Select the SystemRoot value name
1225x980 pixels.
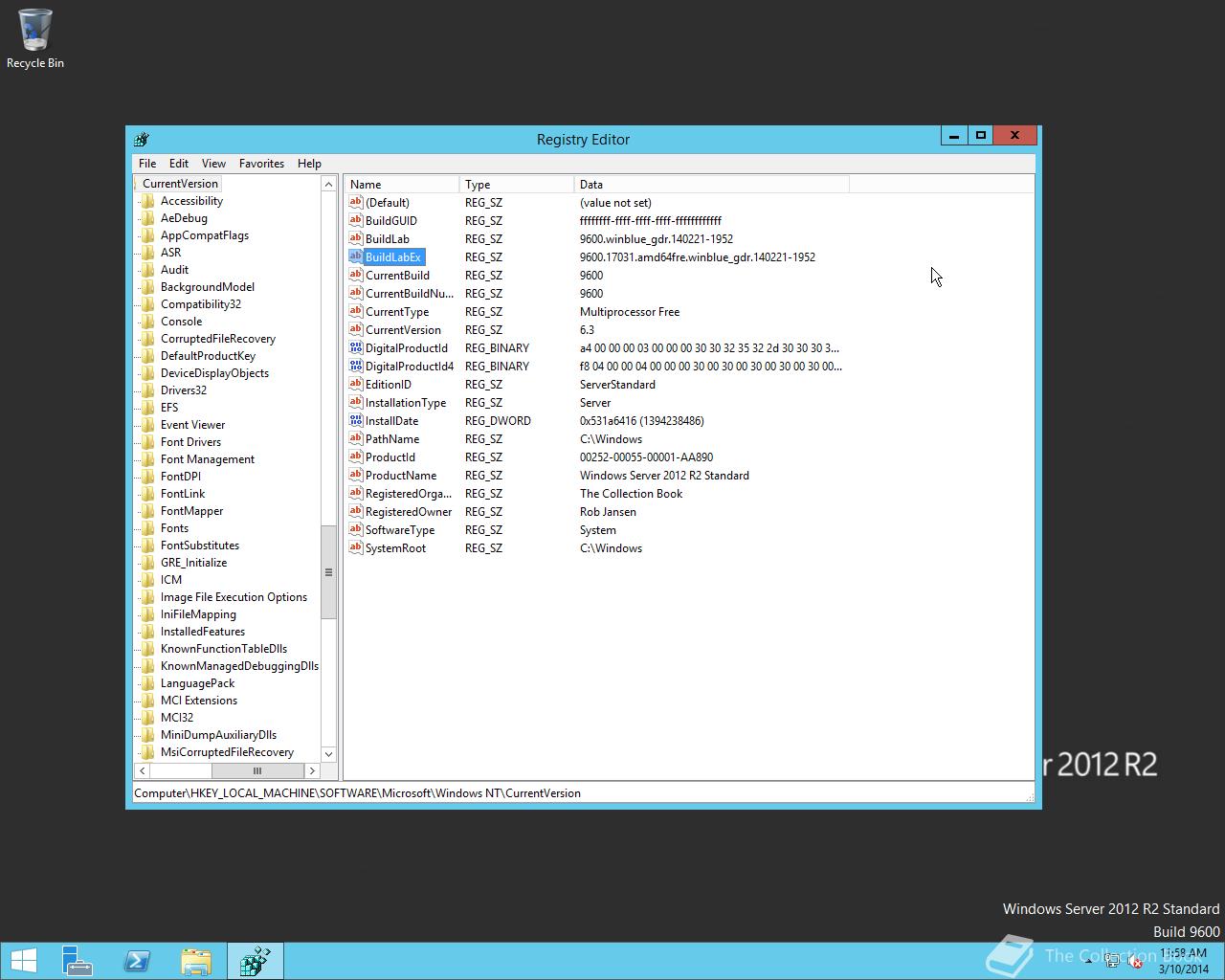pos(395,547)
